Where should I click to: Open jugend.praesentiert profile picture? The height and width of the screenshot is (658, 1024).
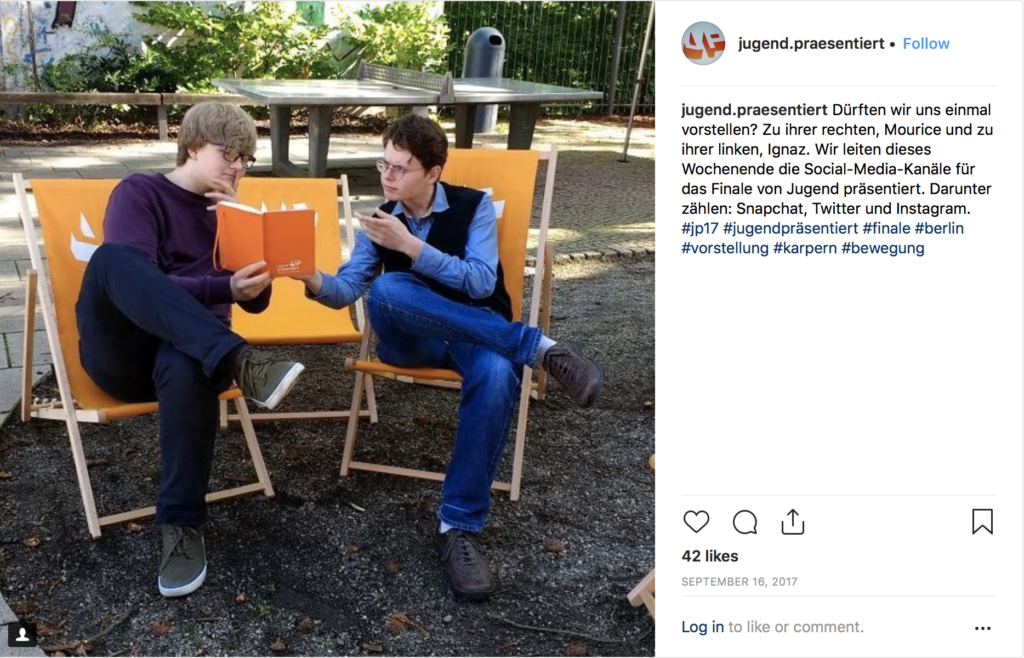pyautogui.click(x=703, y=43)
